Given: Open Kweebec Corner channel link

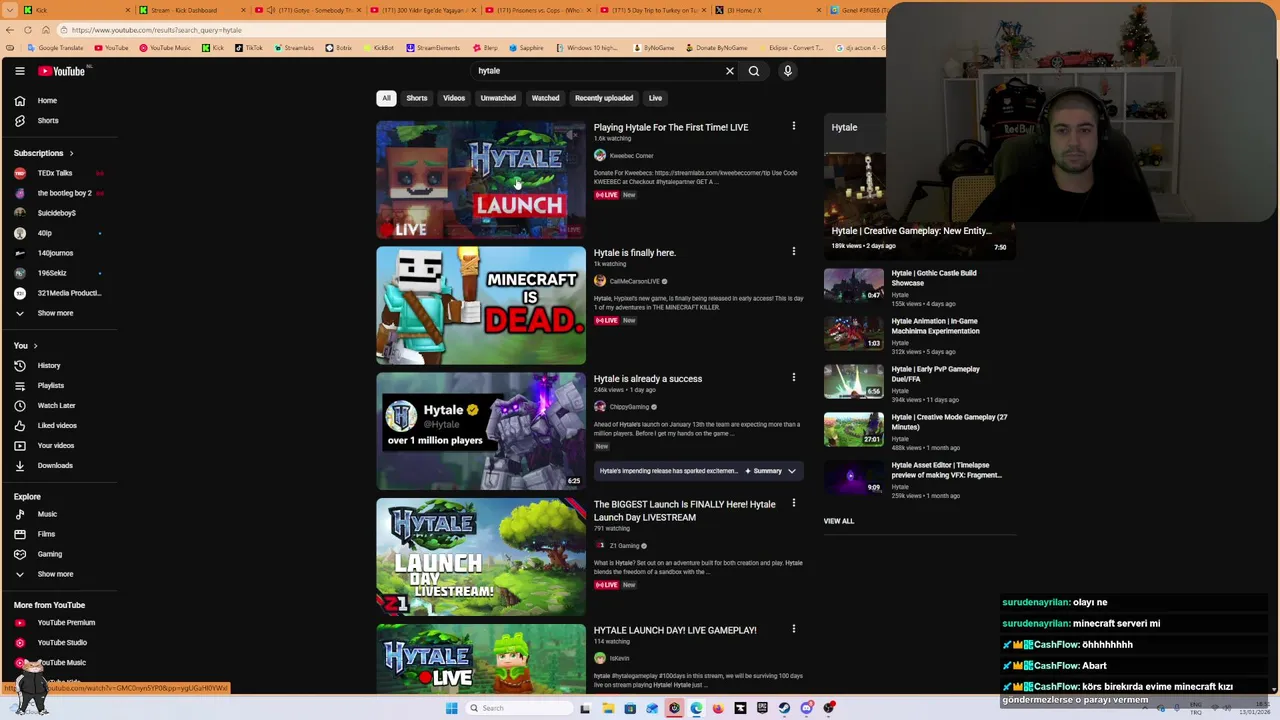Looking at the screenshot, I should coord(631,156).
